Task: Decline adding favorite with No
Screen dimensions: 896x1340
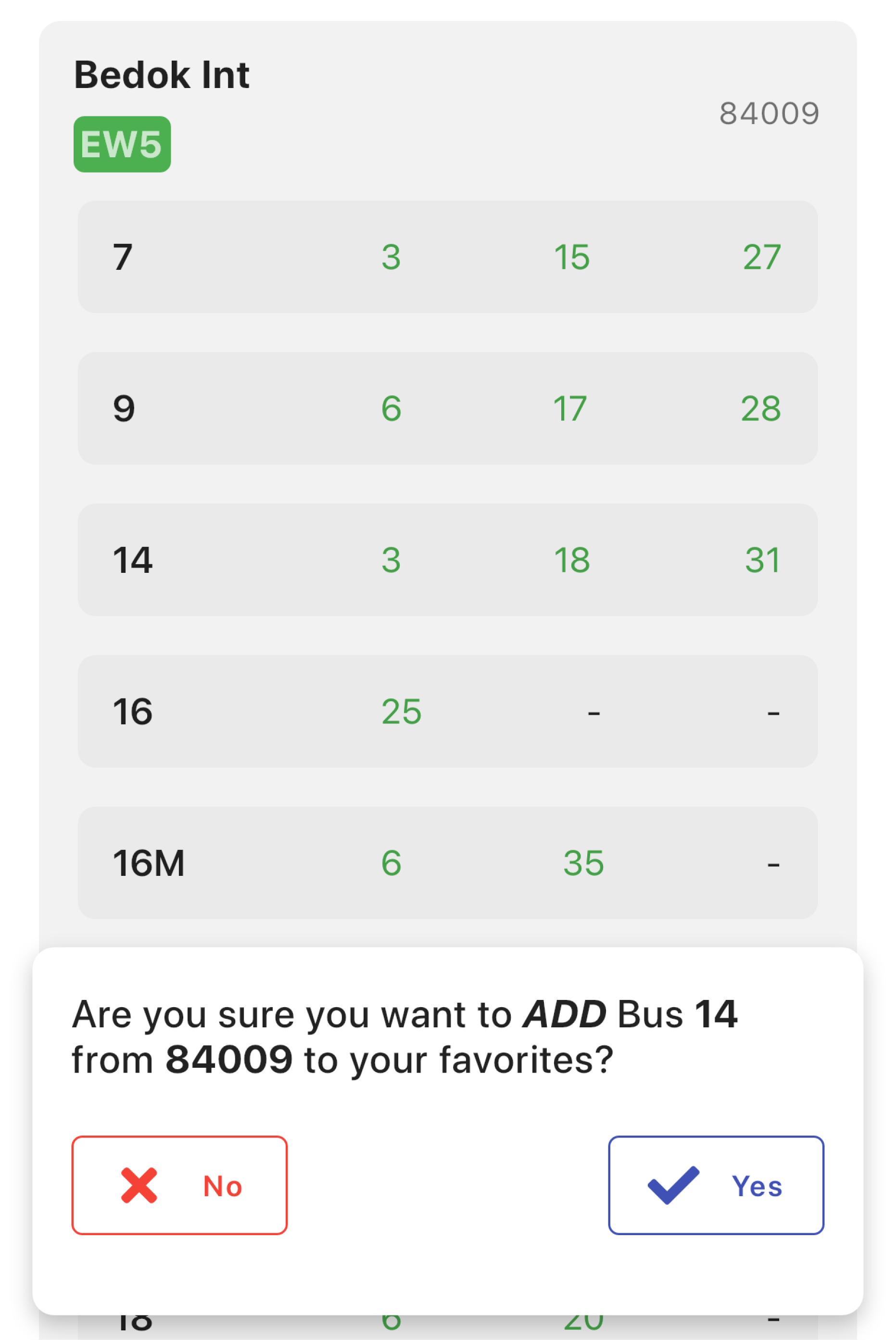Action: (x=179, y=1185)
